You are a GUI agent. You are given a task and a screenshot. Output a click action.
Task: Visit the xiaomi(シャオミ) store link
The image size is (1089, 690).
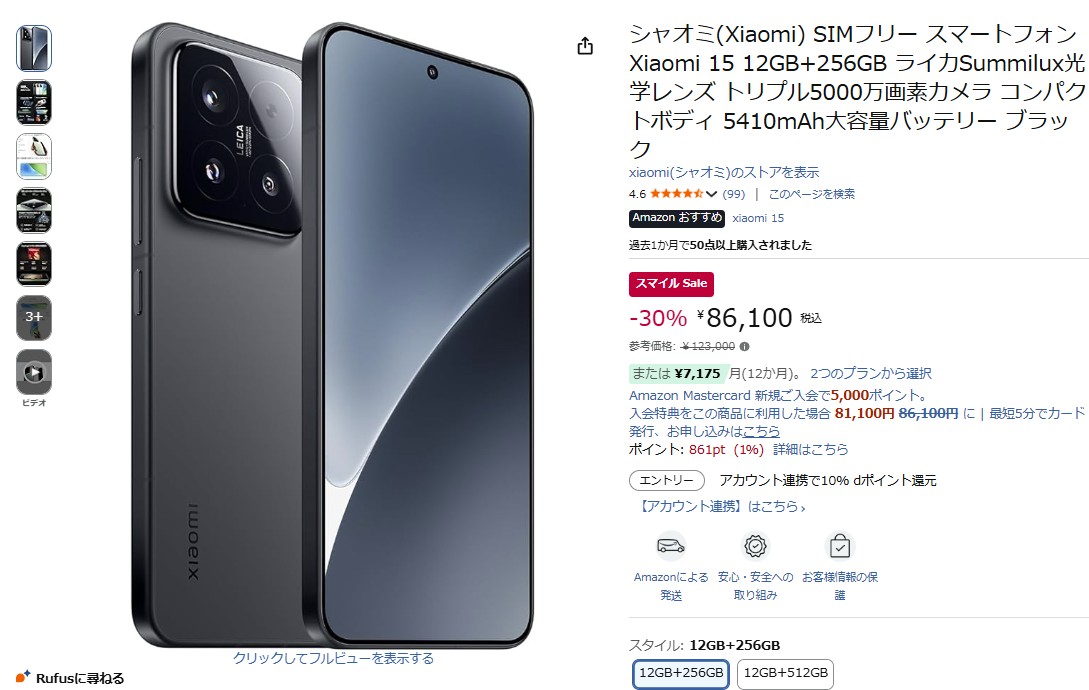click(724, 172)
